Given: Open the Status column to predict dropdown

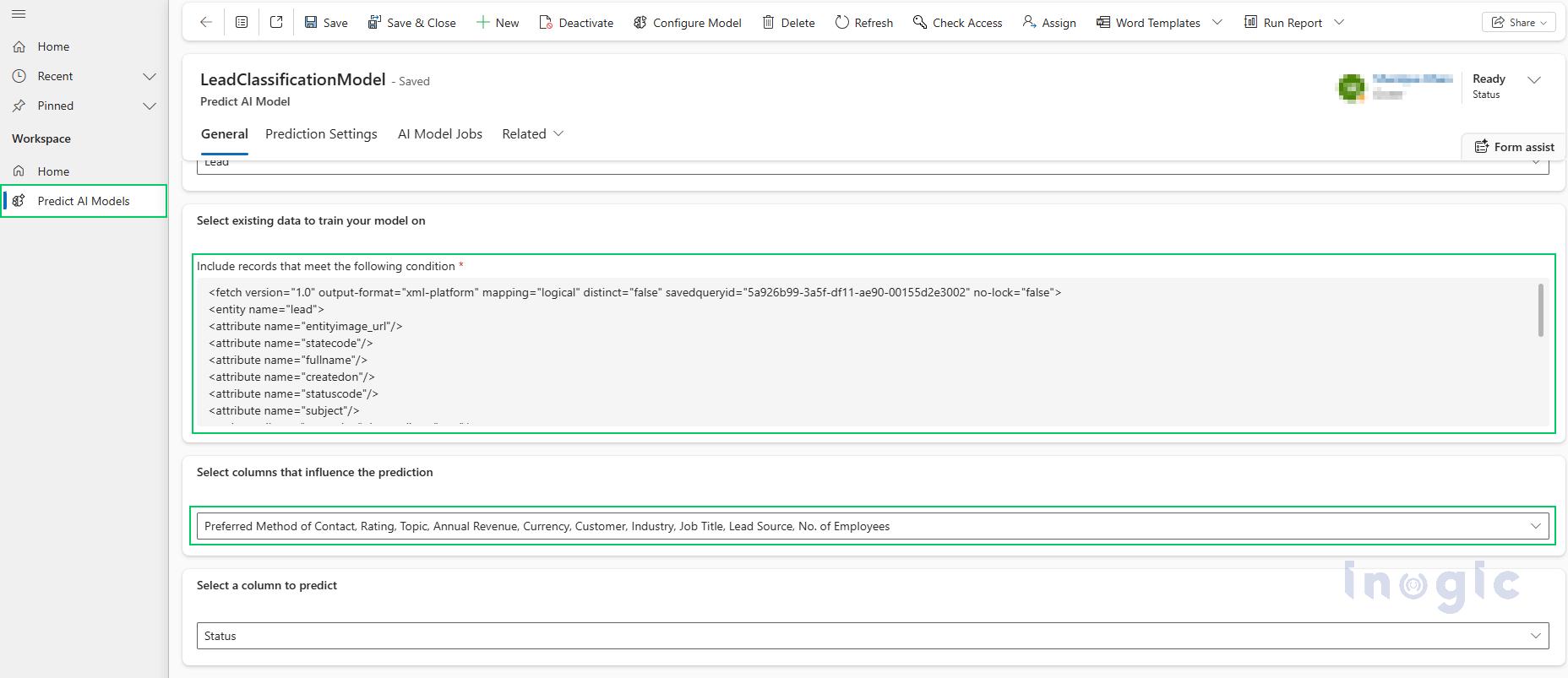Looking at the screenshot, I should (872, 636).
